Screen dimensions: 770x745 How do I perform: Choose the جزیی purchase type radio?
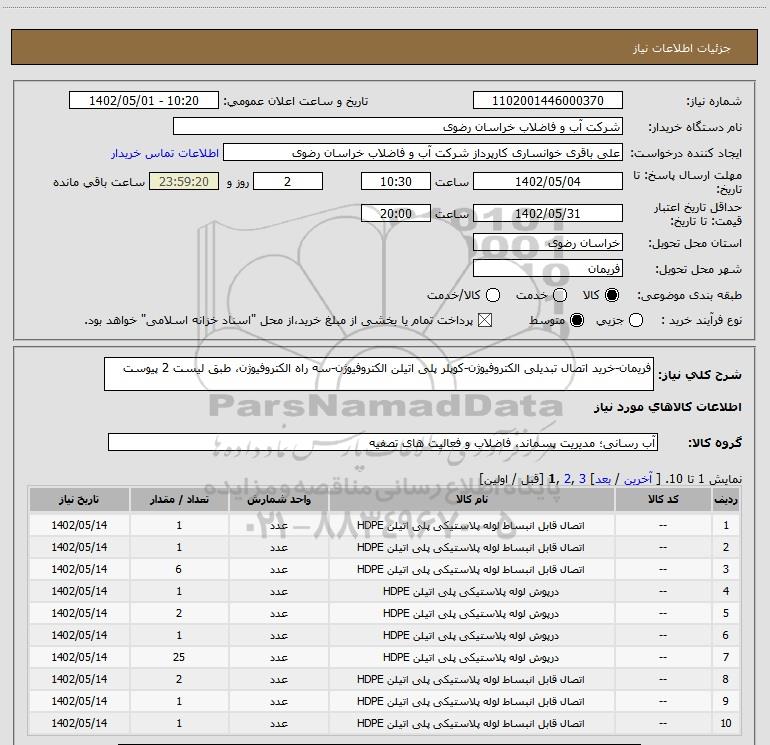636,320
